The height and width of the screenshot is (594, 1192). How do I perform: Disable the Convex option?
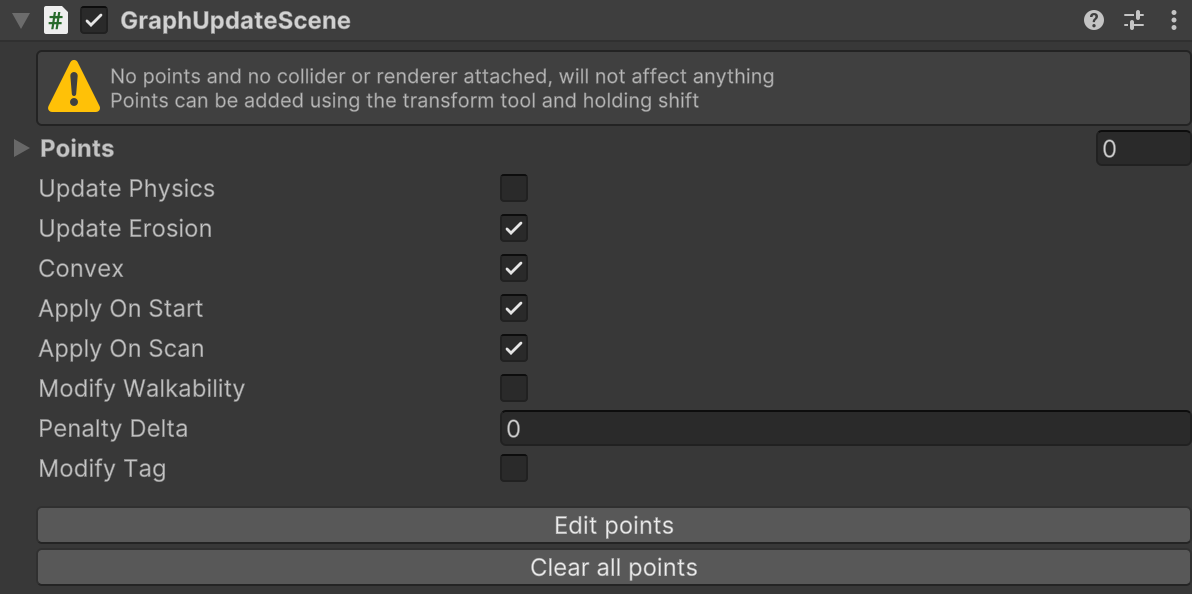[514, 268]
